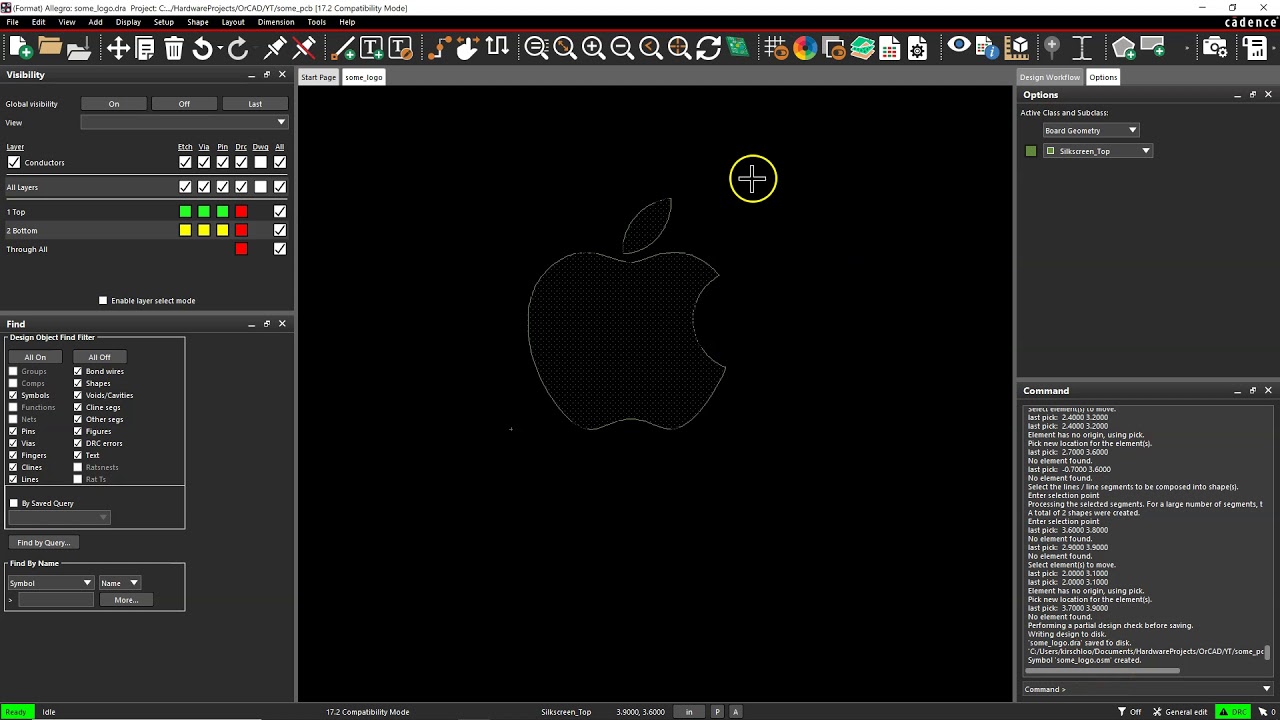Toggle the 1 Top layer All checkbox
The image size is (1280, 720).
pos(280,212)
